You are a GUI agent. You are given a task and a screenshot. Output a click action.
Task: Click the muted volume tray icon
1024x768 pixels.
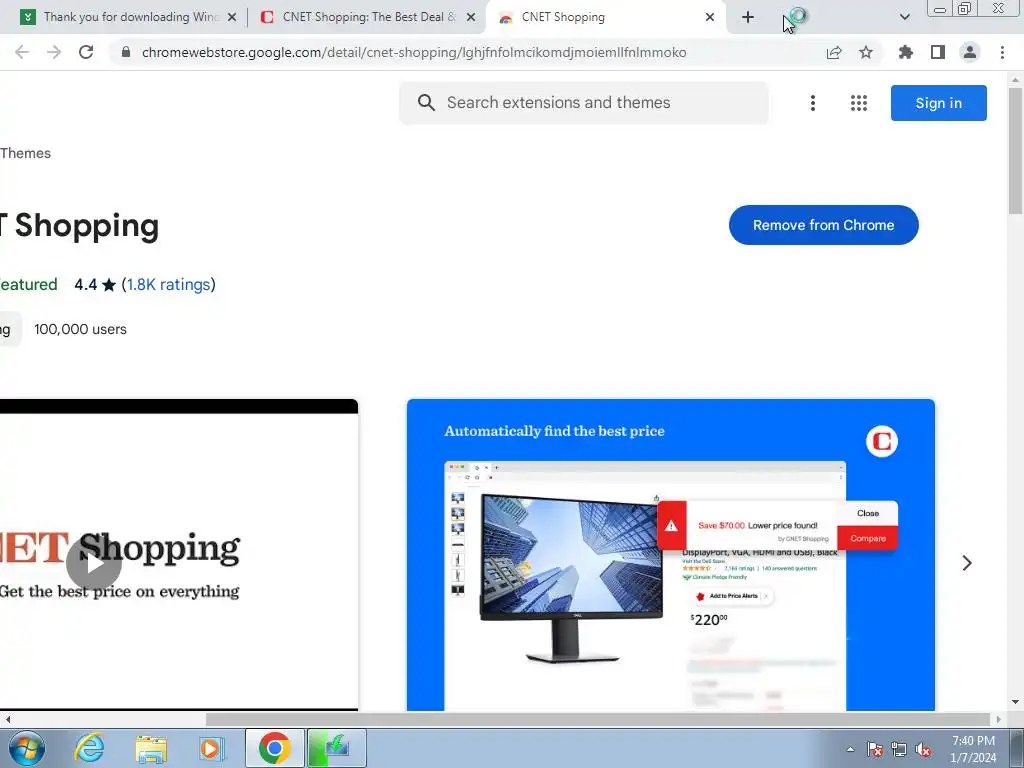(x=923, y=749)
